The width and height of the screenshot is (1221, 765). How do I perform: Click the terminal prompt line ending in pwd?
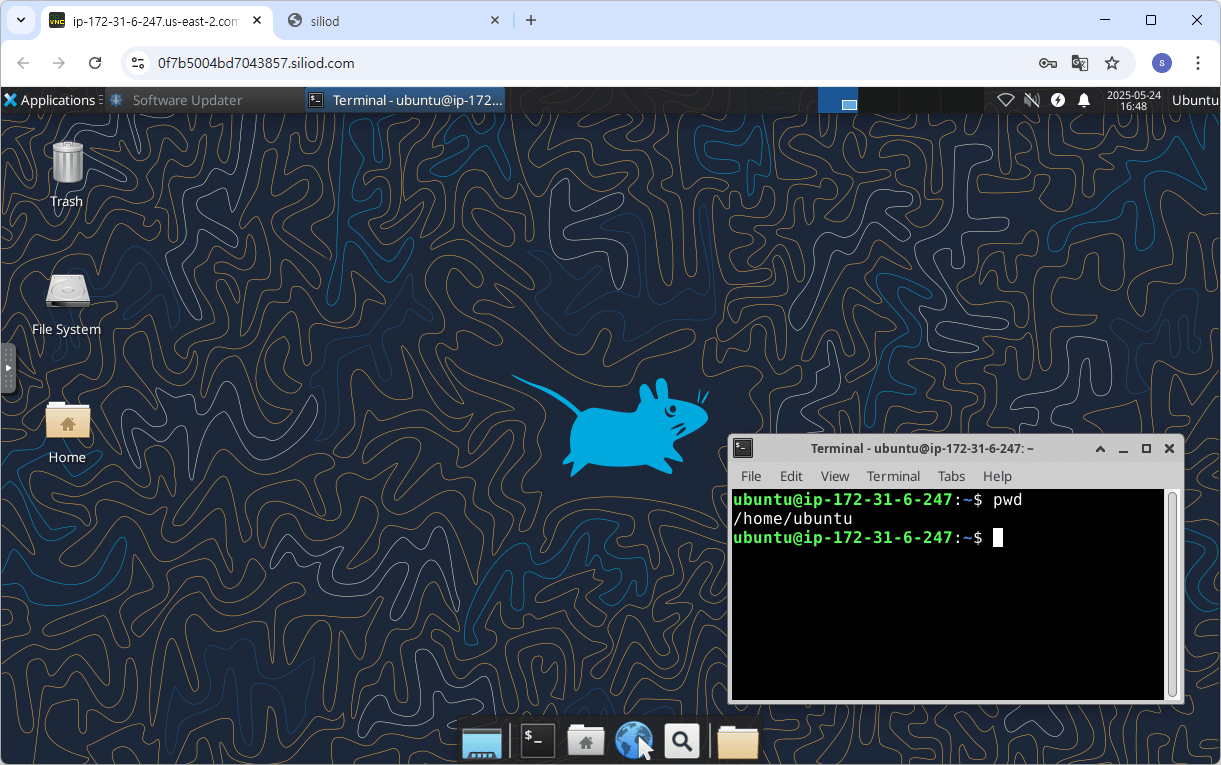click(877, 499)
